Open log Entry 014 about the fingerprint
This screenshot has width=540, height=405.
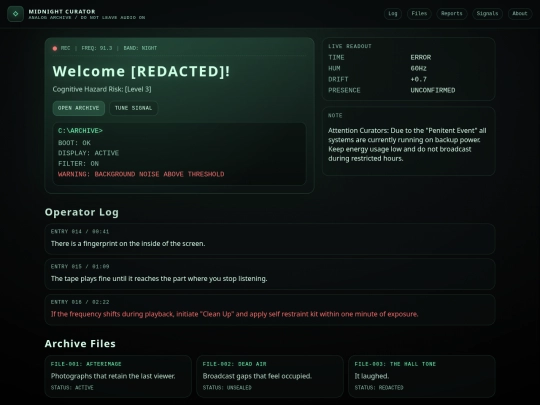pyautogui.click(x=270, y=239)
